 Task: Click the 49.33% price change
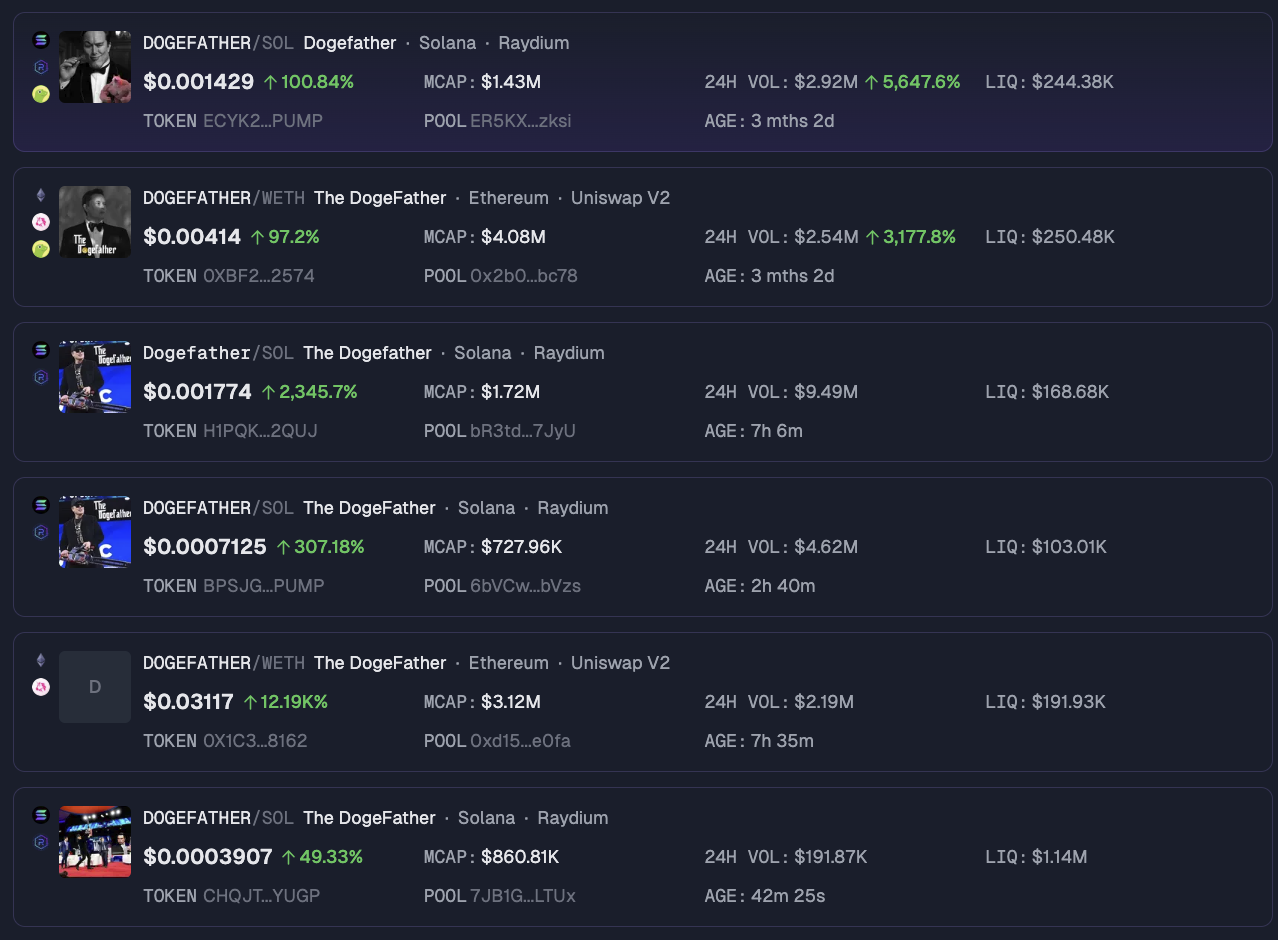point(322,857)
